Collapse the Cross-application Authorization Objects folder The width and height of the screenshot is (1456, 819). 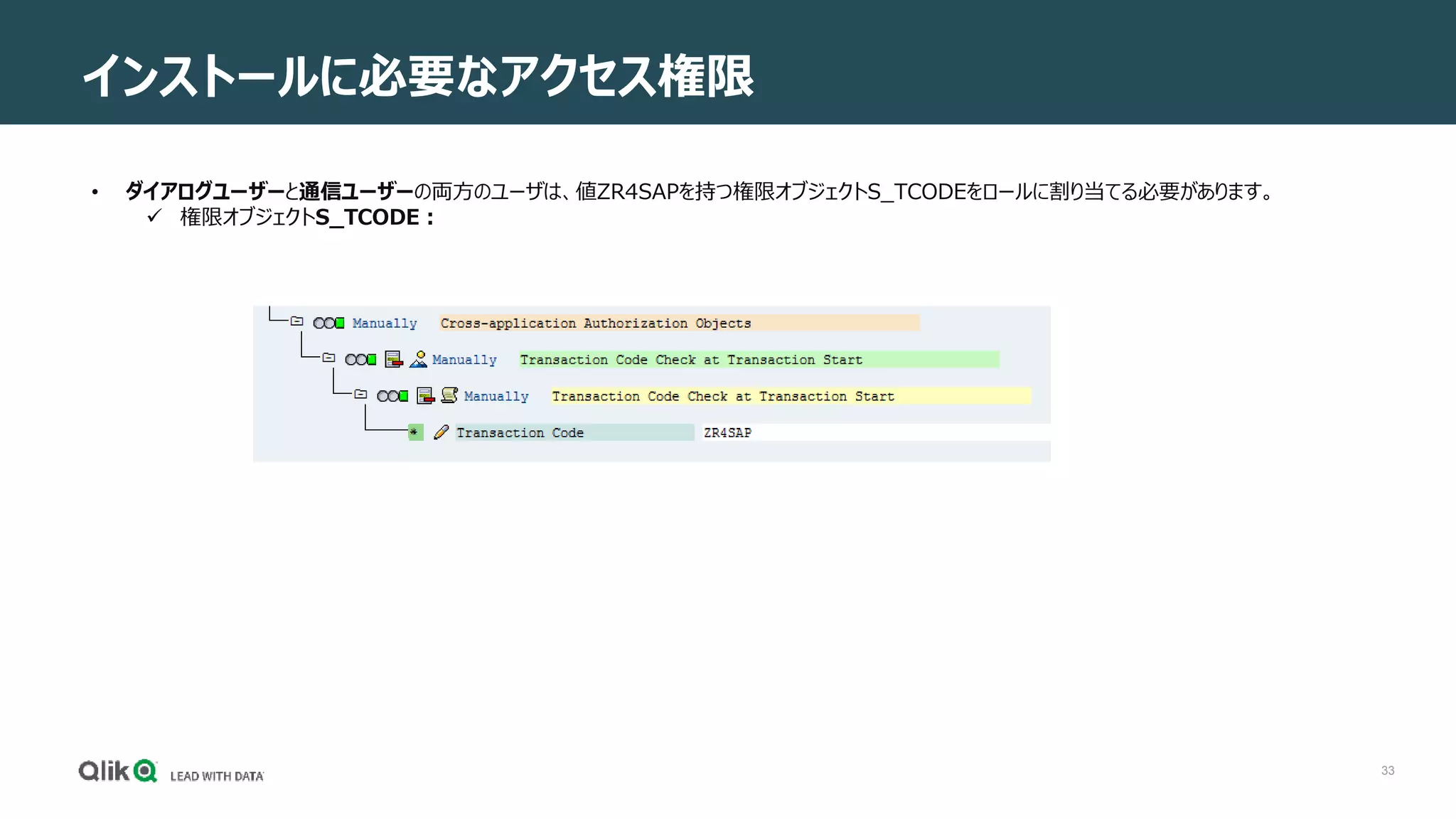coord(297,321)
